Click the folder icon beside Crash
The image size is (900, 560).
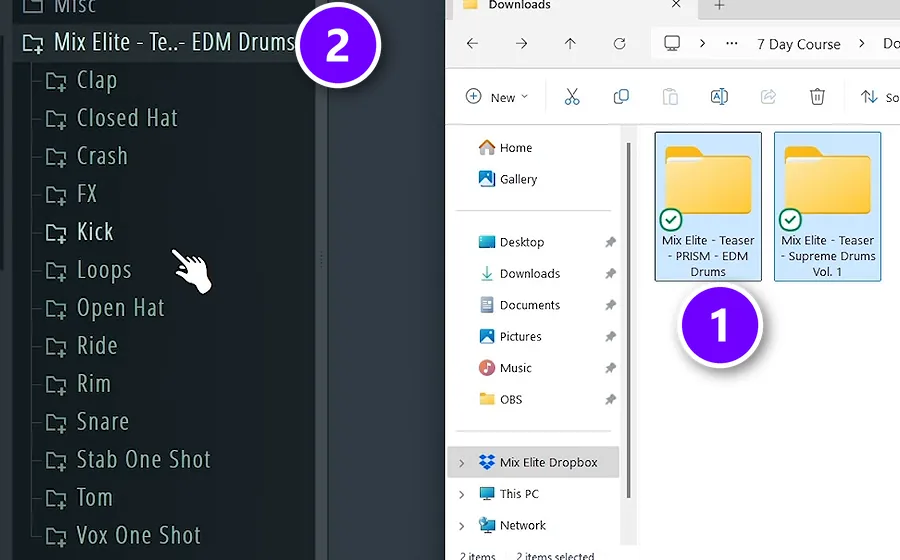click(56, 158)
